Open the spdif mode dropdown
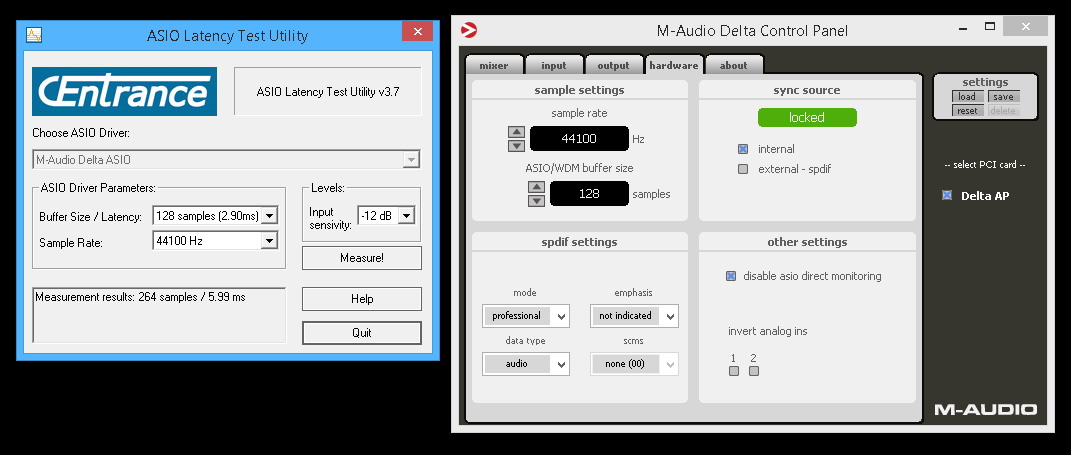 coord(526,316)
